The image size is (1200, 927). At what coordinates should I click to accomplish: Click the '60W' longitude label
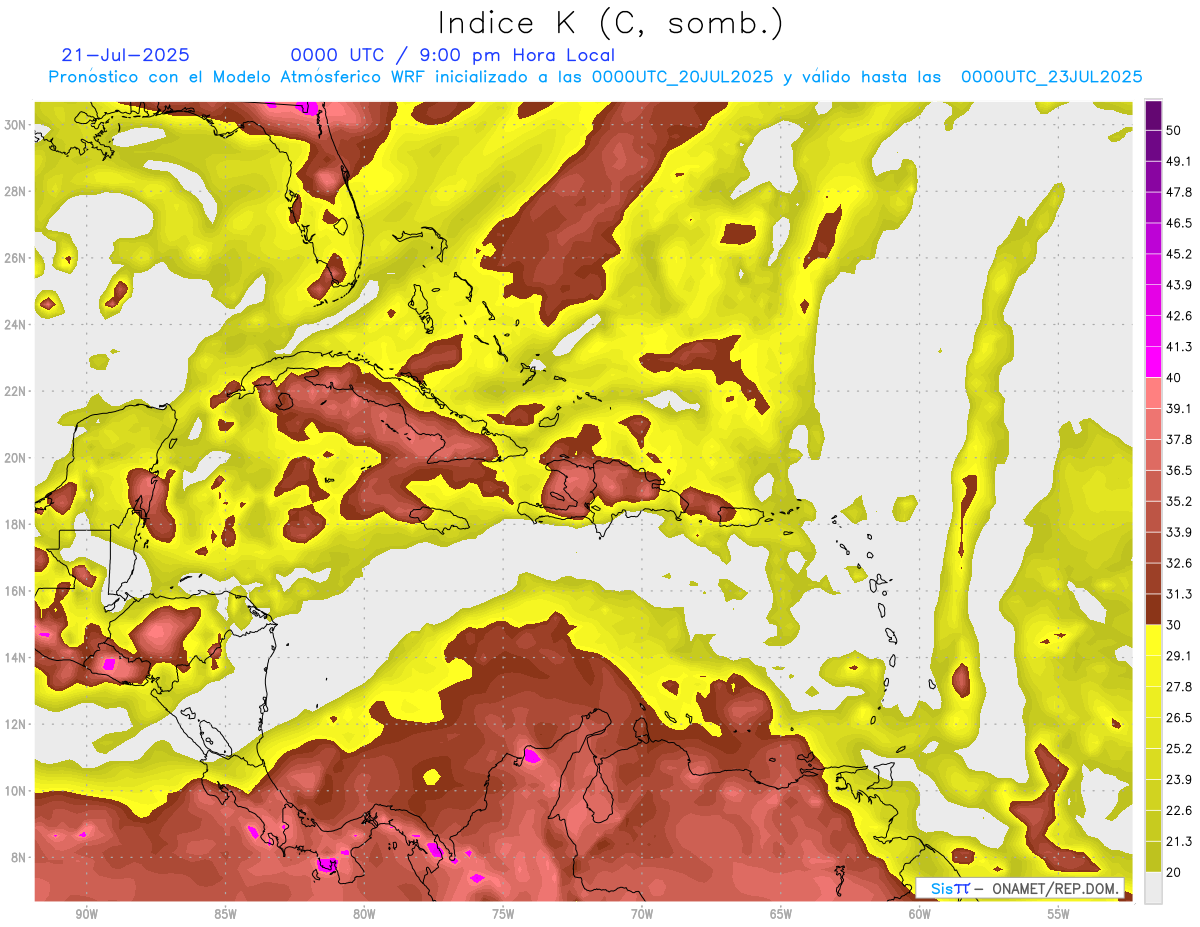920,914
